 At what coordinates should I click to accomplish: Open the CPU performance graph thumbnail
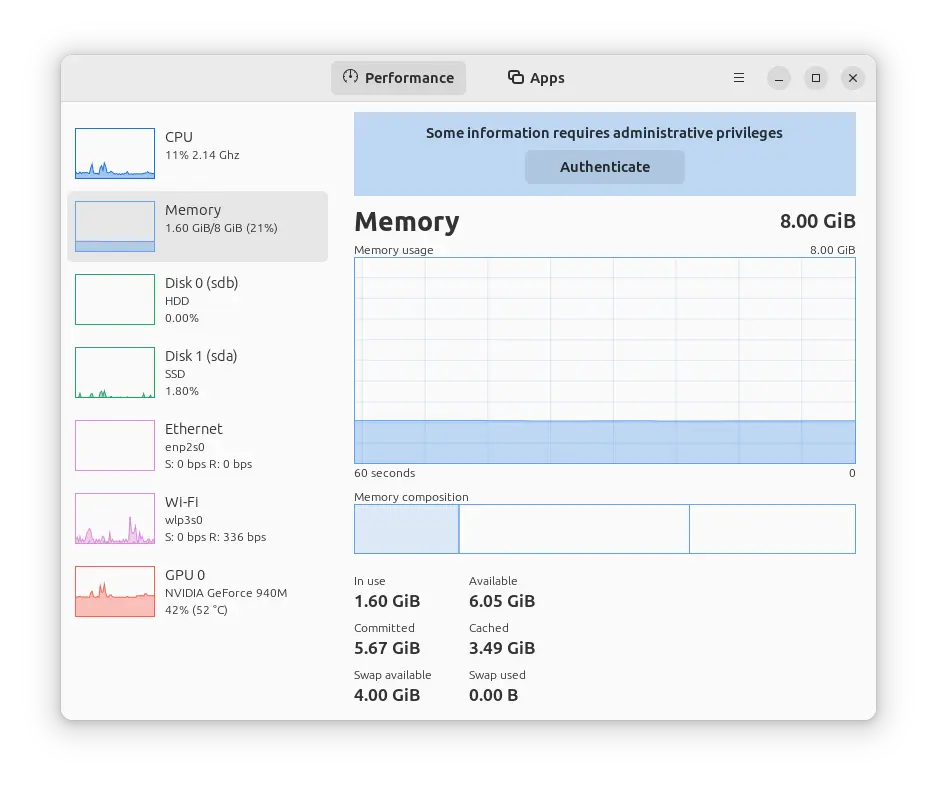tap(115, 154)
